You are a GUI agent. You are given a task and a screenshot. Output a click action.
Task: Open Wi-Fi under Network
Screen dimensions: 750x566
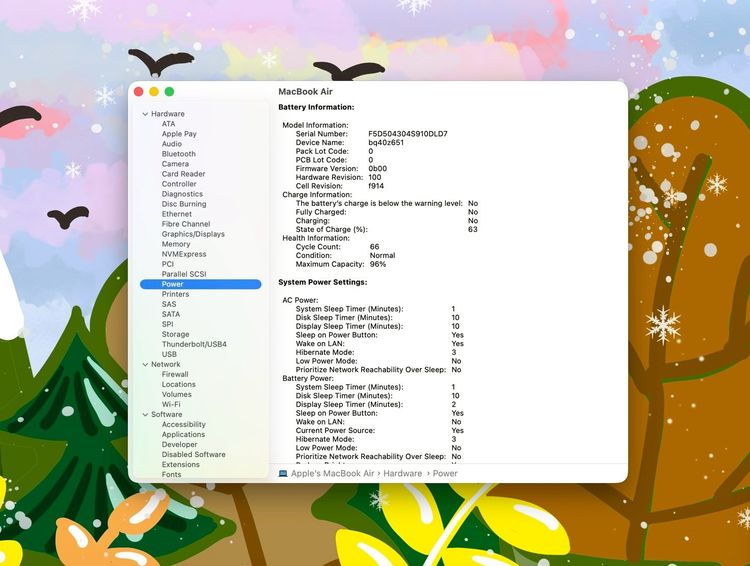tap(171, 404)
